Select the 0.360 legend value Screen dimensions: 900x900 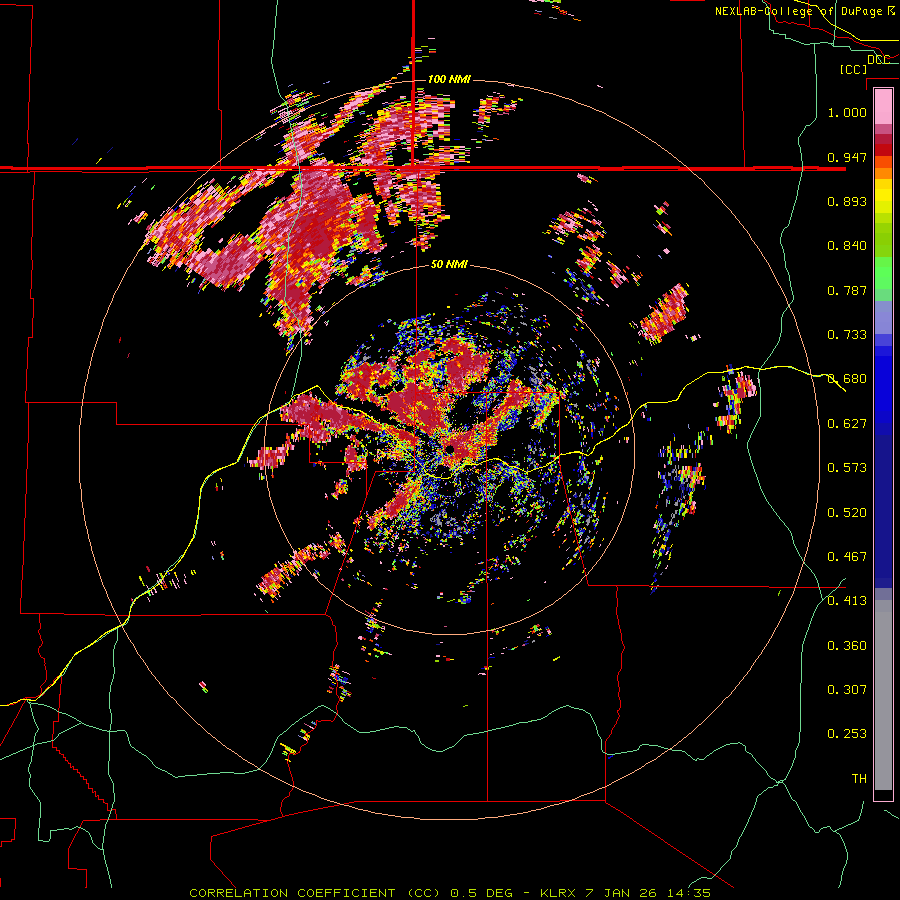(x=847, y=646)
